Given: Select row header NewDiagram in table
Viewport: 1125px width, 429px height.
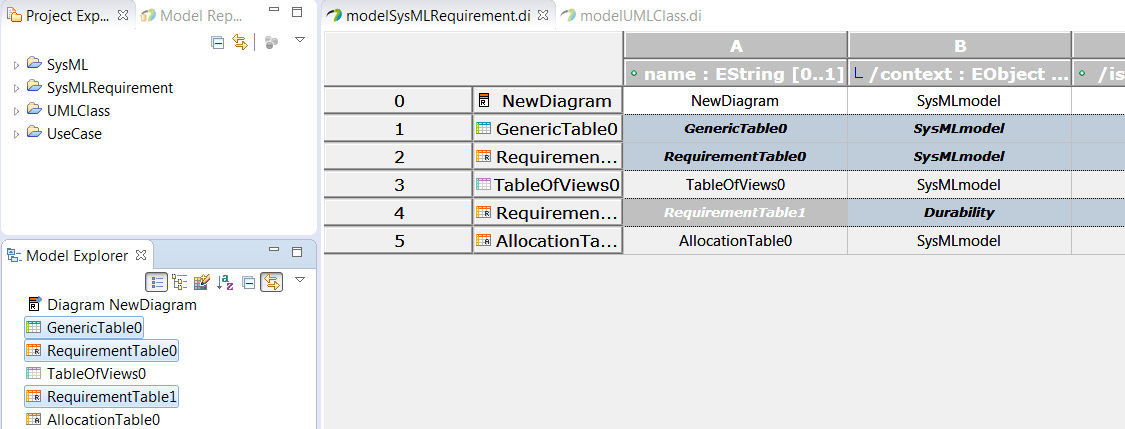Looking at the screenshot, I should pos(547,101).
